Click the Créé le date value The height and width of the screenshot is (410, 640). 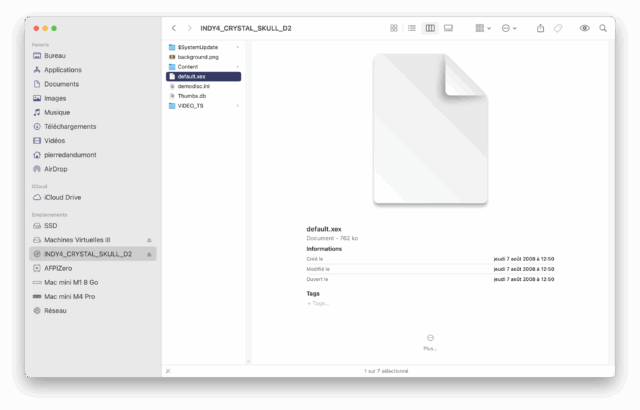[524, 259]
